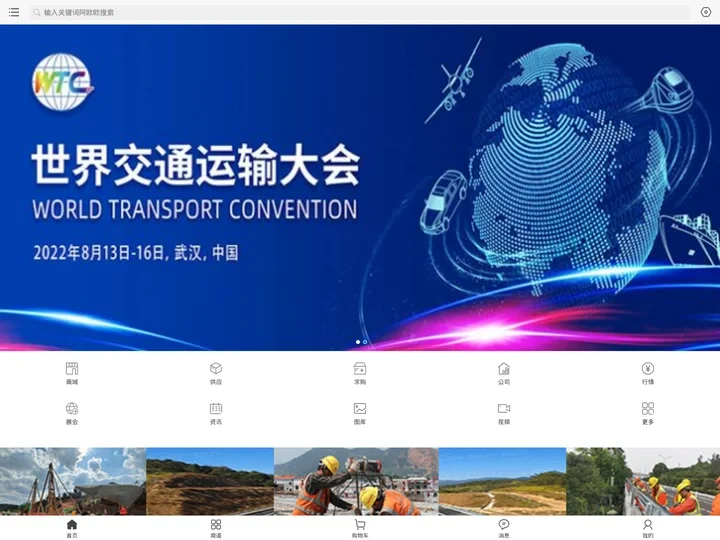Select the first carousel indicator dot
Image resolution: width=720 pixels, height=540 pixels.
point(358,342)
